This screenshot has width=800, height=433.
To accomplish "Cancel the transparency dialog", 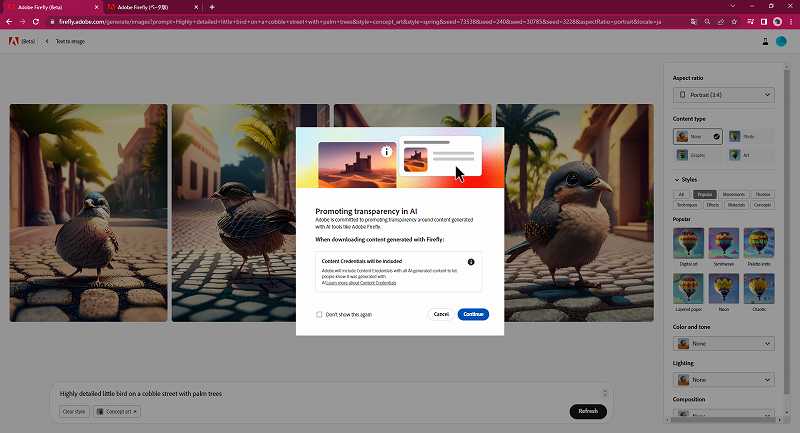I will coord(441,314).
